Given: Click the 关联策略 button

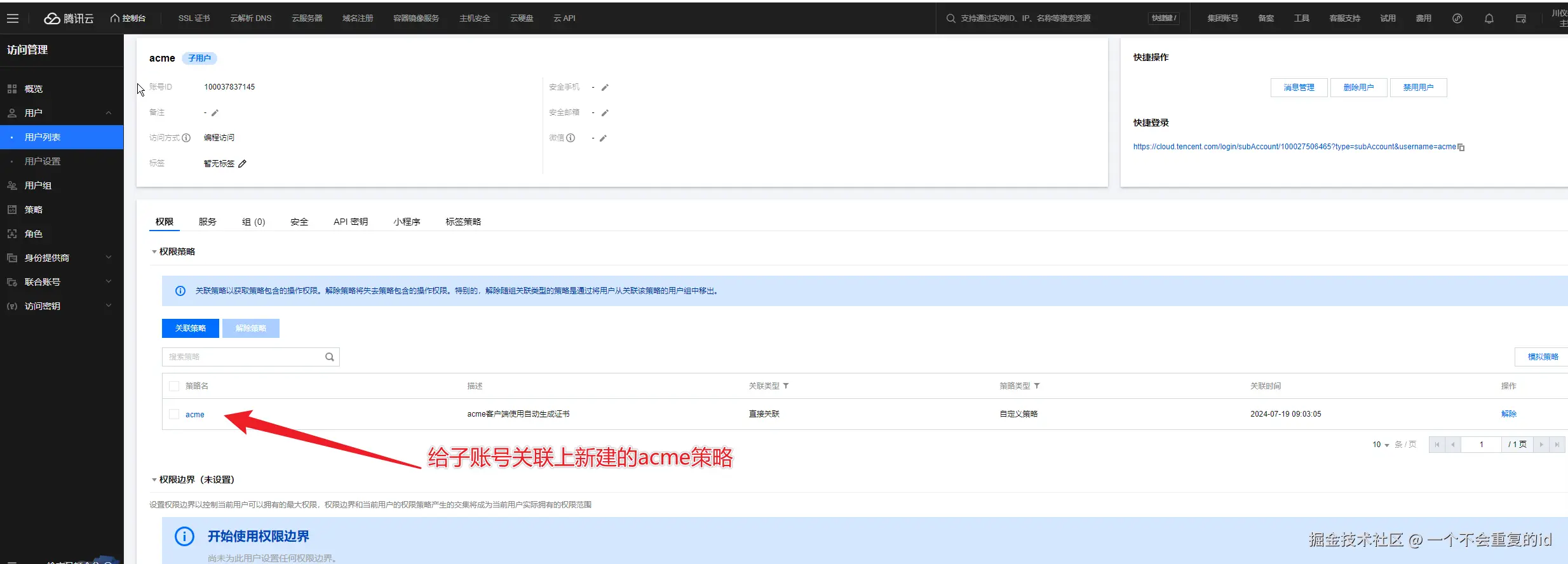Looking at the screenshot, I should (191, 328).
